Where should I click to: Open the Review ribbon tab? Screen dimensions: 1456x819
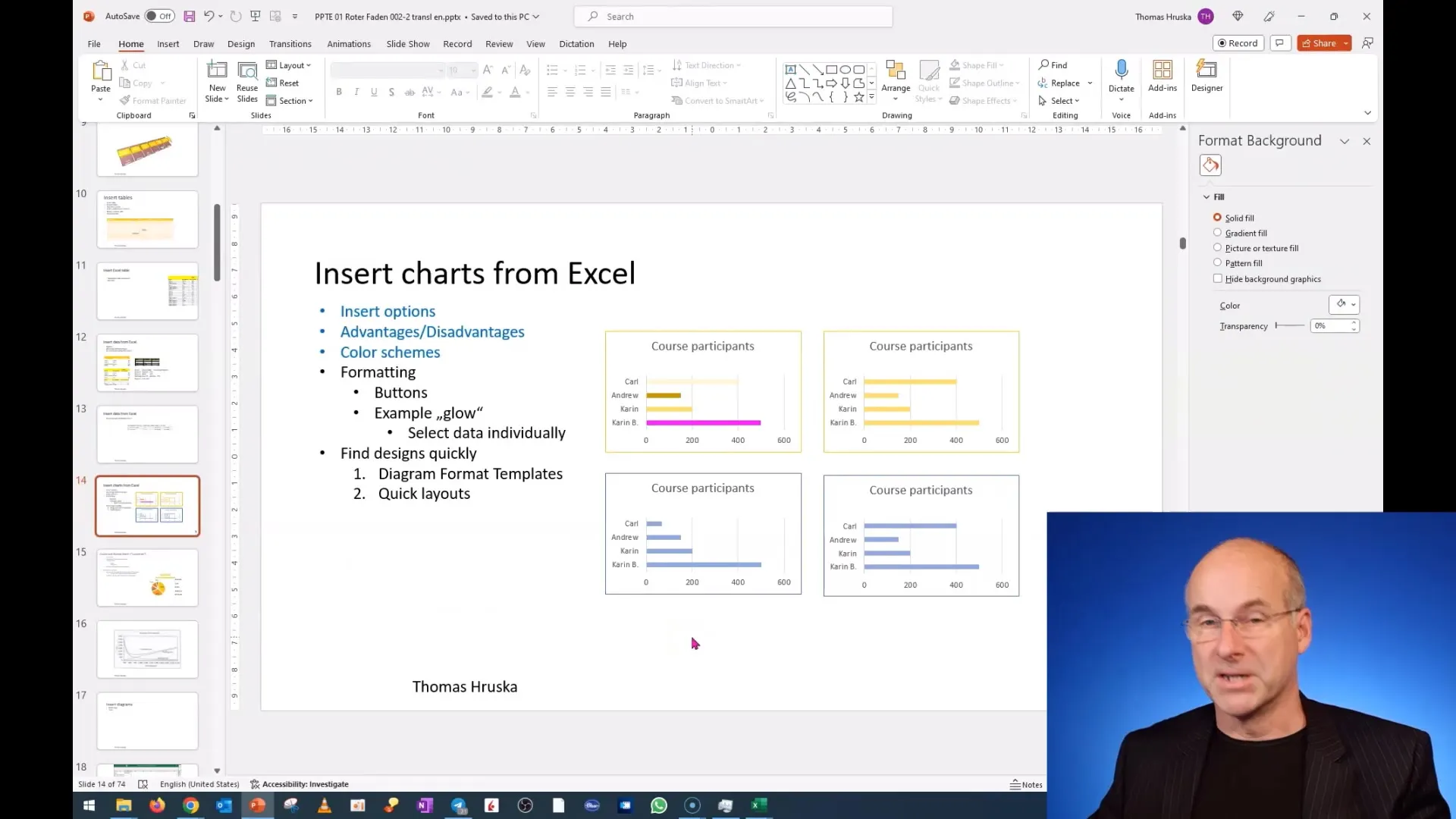tap(498, 44)
